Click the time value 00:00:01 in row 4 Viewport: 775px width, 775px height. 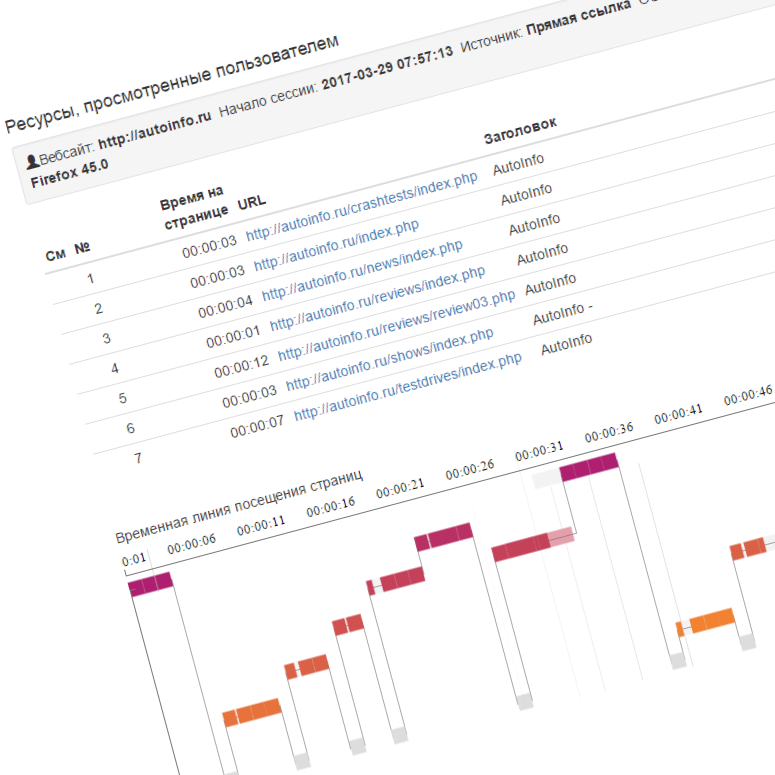tap(233, 337)
